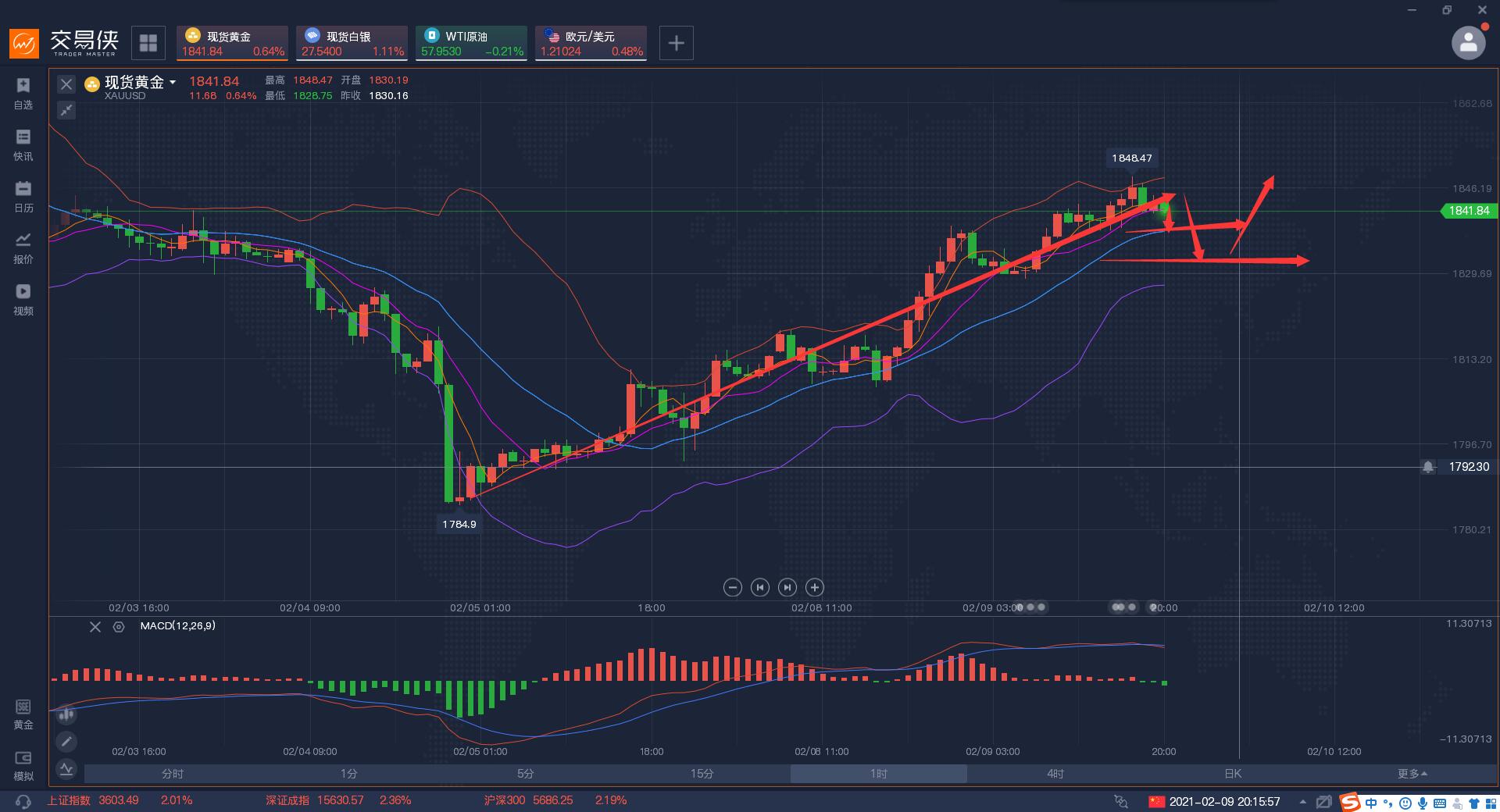Open the 黄金 SGE sidebar icon
1500x812 pixels.
(x=23, y=714)
